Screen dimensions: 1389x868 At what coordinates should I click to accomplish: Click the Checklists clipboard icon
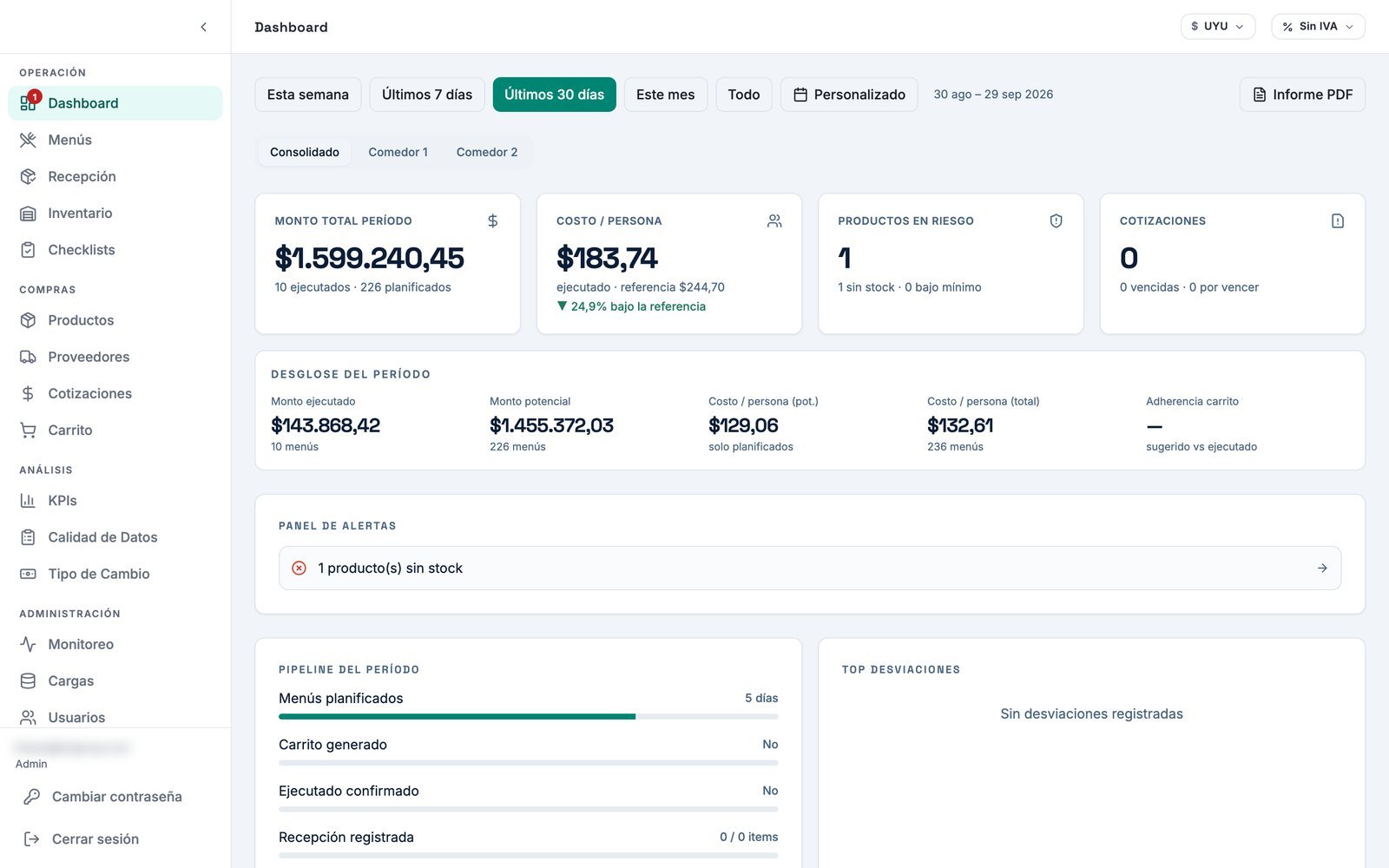[28, 250]
